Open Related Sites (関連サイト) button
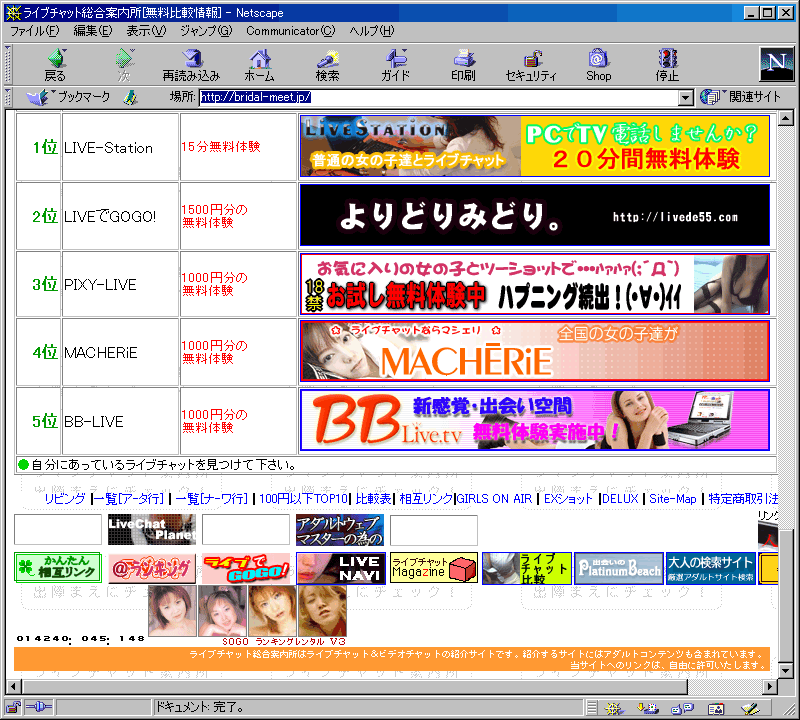Image resolution: width=800 pixels, height=720 pixels. (740, 97)
